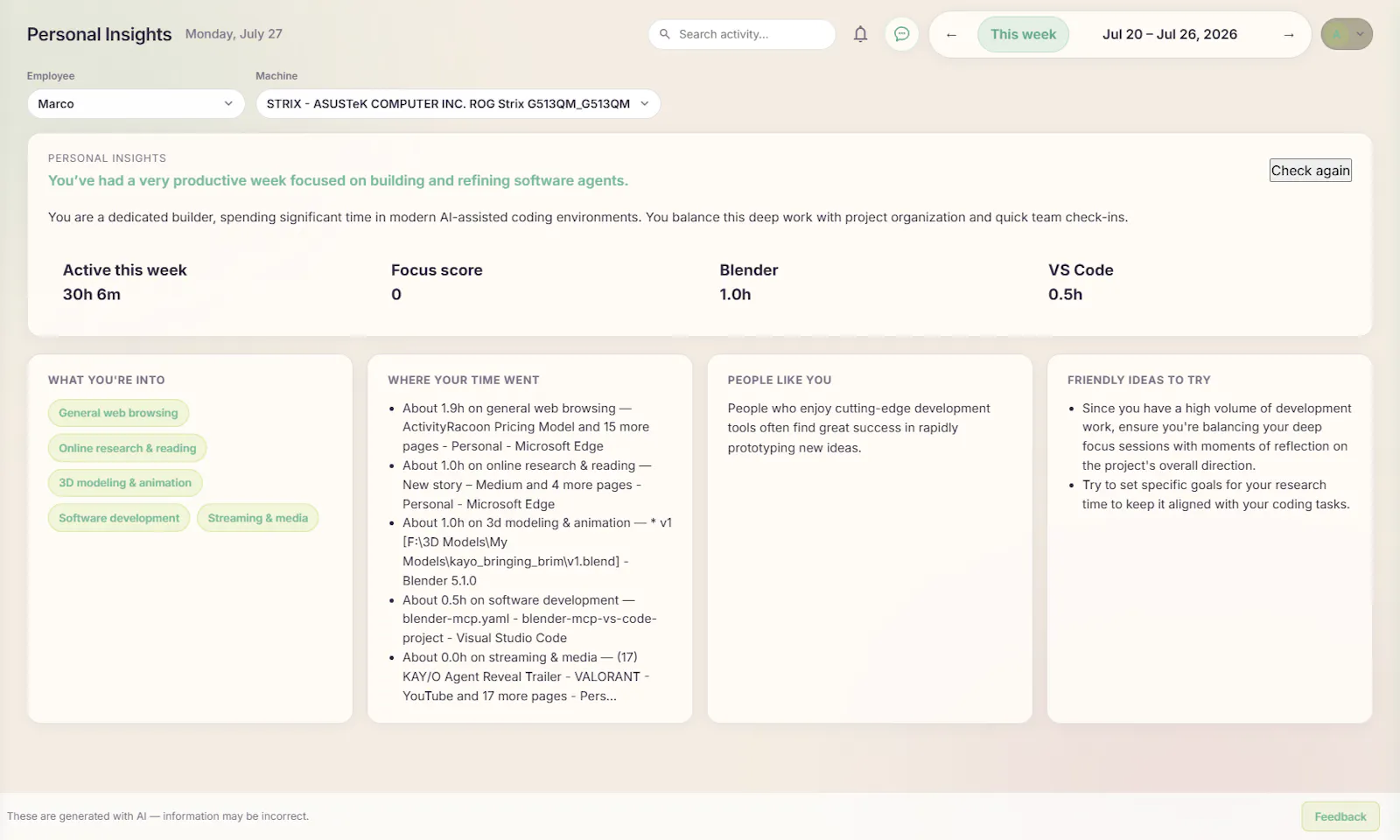Click the research goals suggestion
The height and width of the screenshot is (840, 1400).
pos(1215,494)
